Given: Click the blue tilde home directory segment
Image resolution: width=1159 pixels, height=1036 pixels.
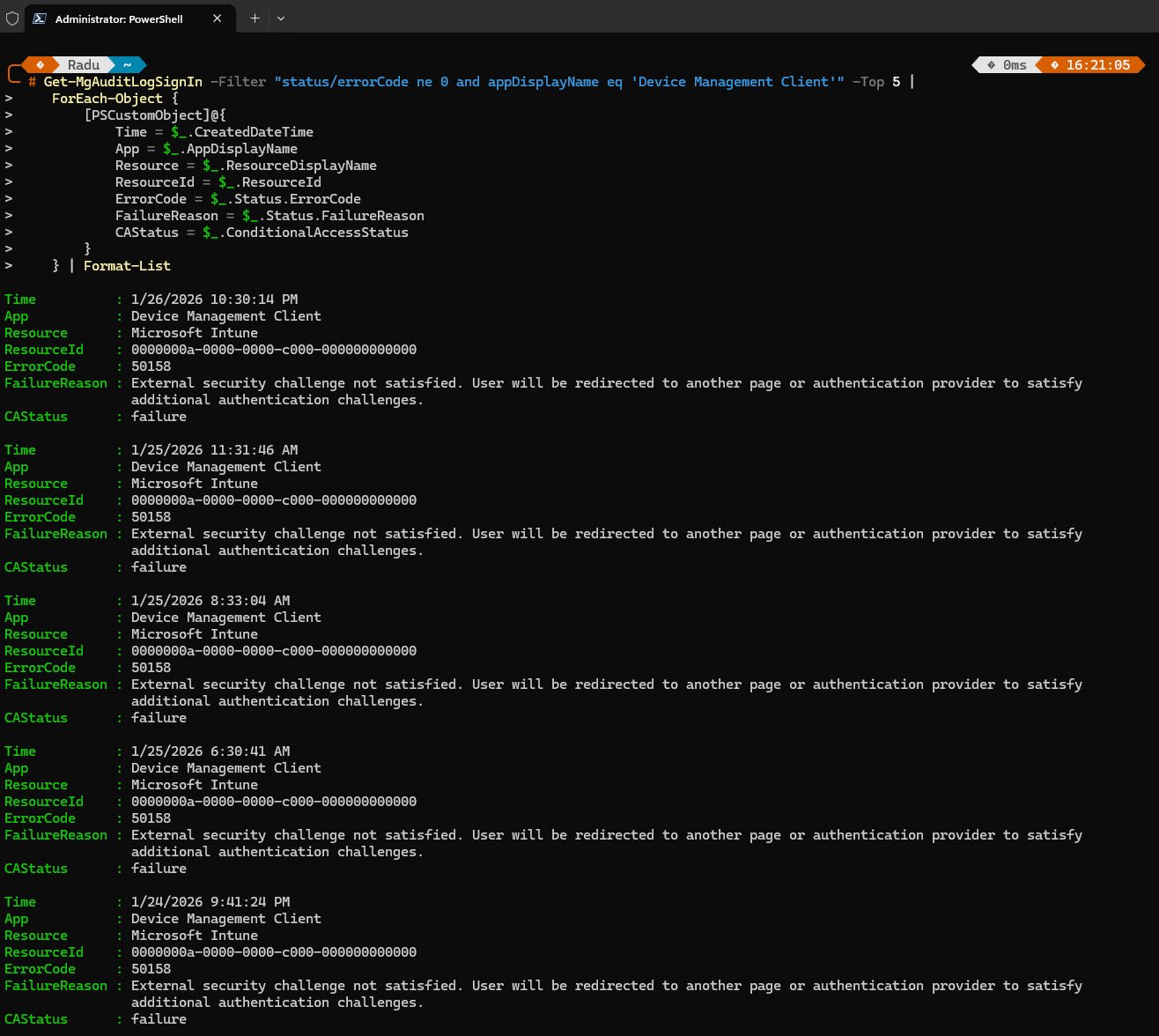Looking at the screenshot, I should tap(128, 65).
